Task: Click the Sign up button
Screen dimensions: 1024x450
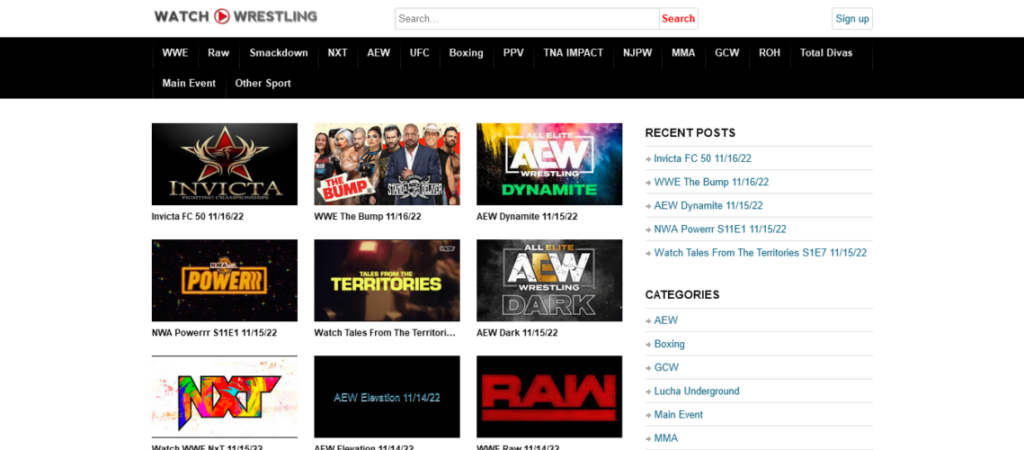Action: pyautogui.click(x=852, y=18)
